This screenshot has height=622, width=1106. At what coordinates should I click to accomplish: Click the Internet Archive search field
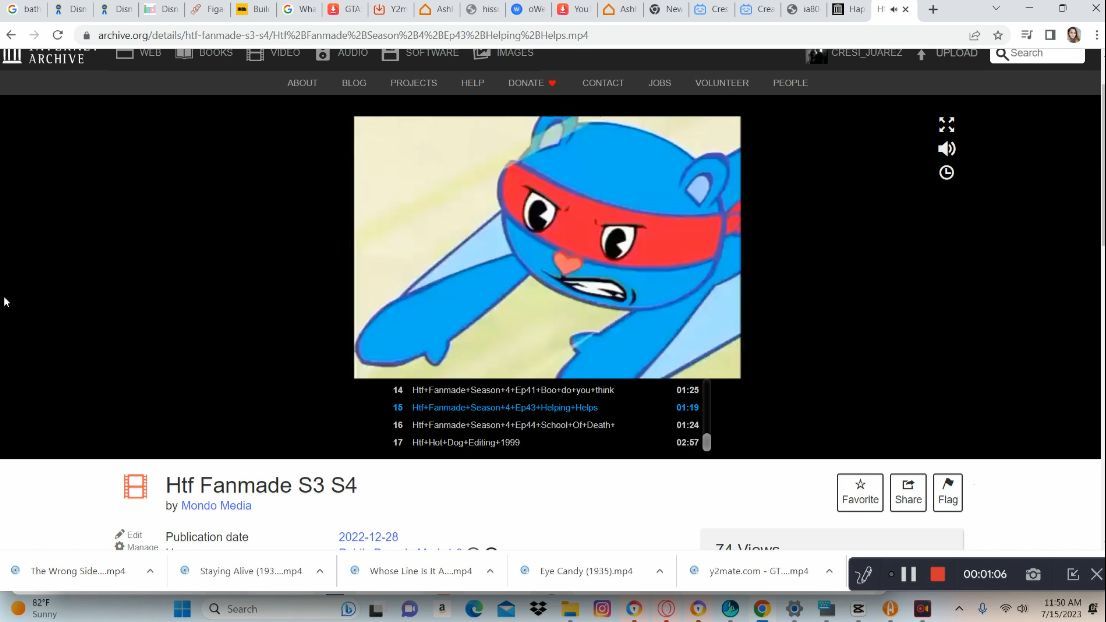1044,53
